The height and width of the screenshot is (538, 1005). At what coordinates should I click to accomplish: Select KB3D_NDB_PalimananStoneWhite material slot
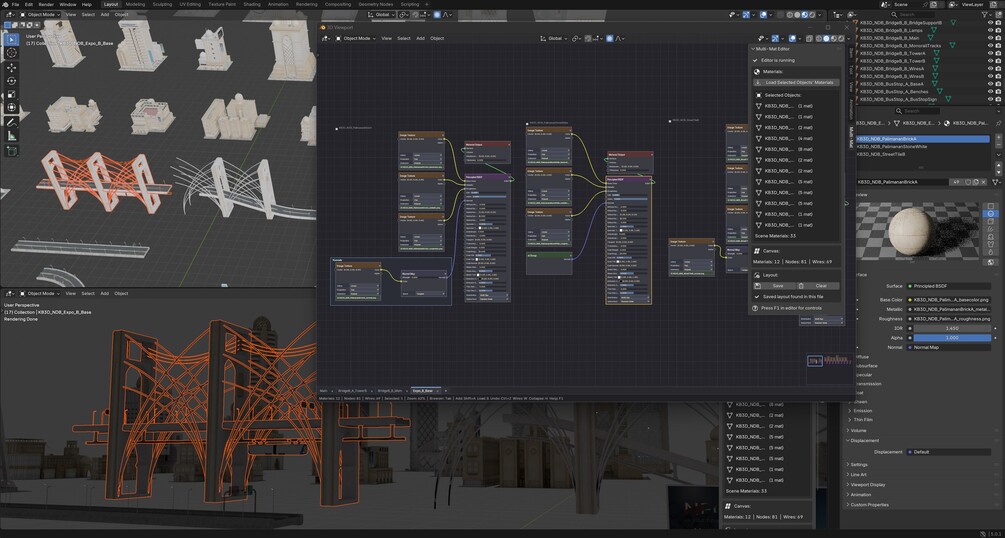(891, 147)
